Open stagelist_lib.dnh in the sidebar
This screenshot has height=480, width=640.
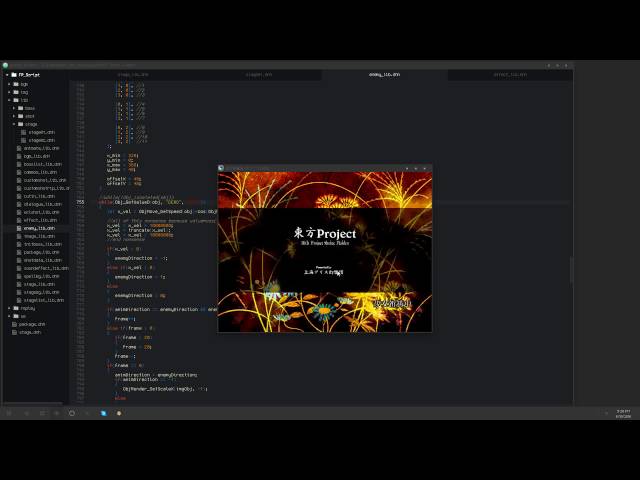44,300
